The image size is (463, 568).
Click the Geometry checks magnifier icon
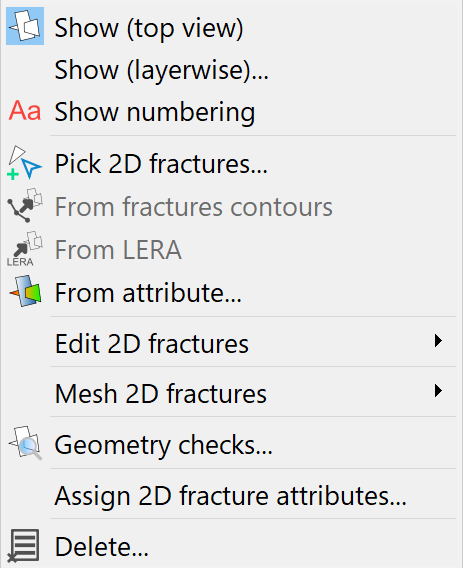tap(25, 443)
